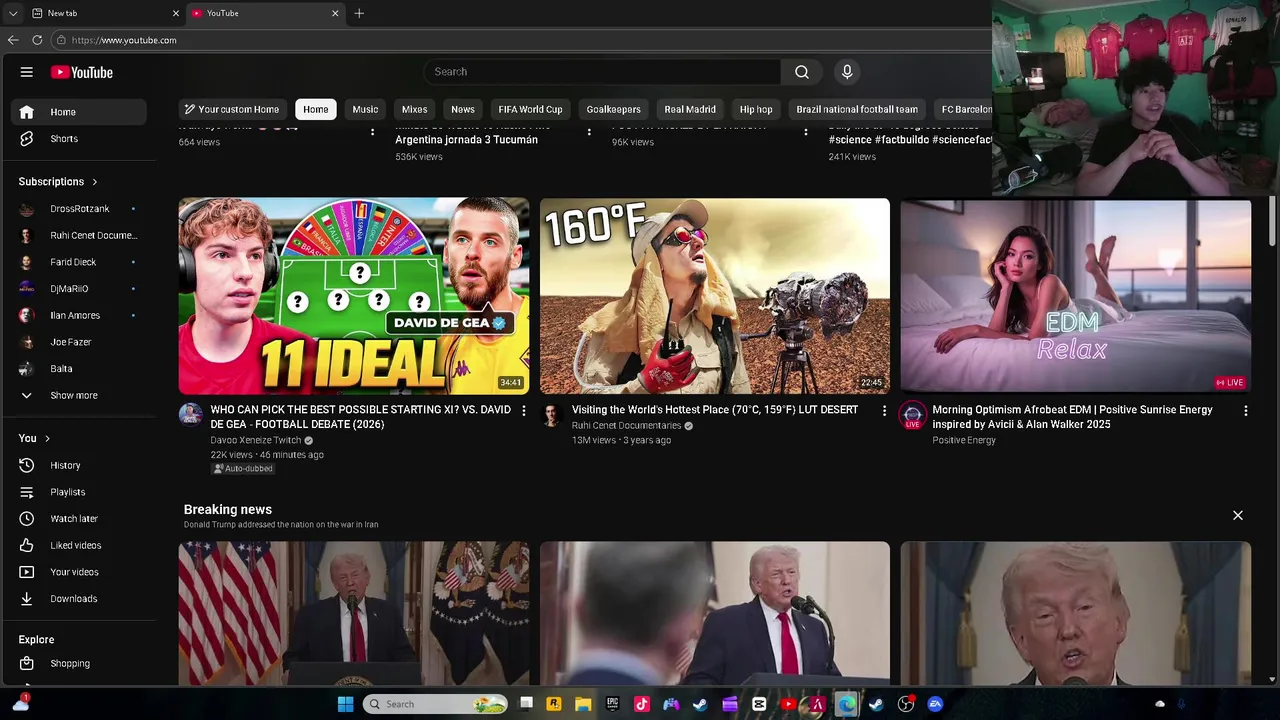Image resolution: width=1280 pixels, height=720 pixels.
Task: Select the Music filter chip
Action: coord(365,109)
